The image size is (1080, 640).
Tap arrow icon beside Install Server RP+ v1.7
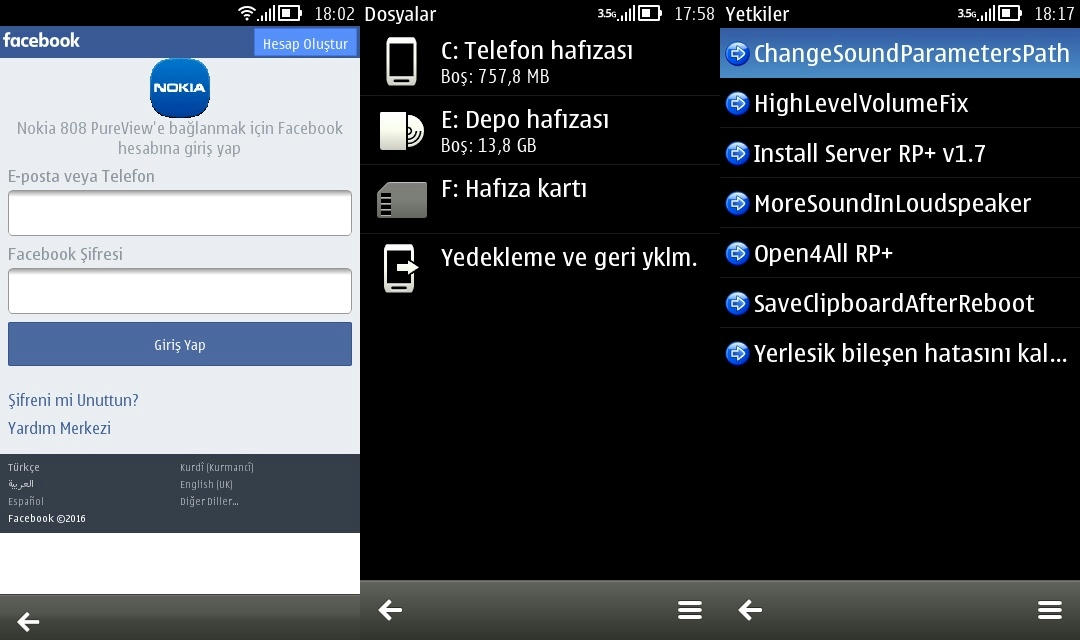click(x=737, y=153)
